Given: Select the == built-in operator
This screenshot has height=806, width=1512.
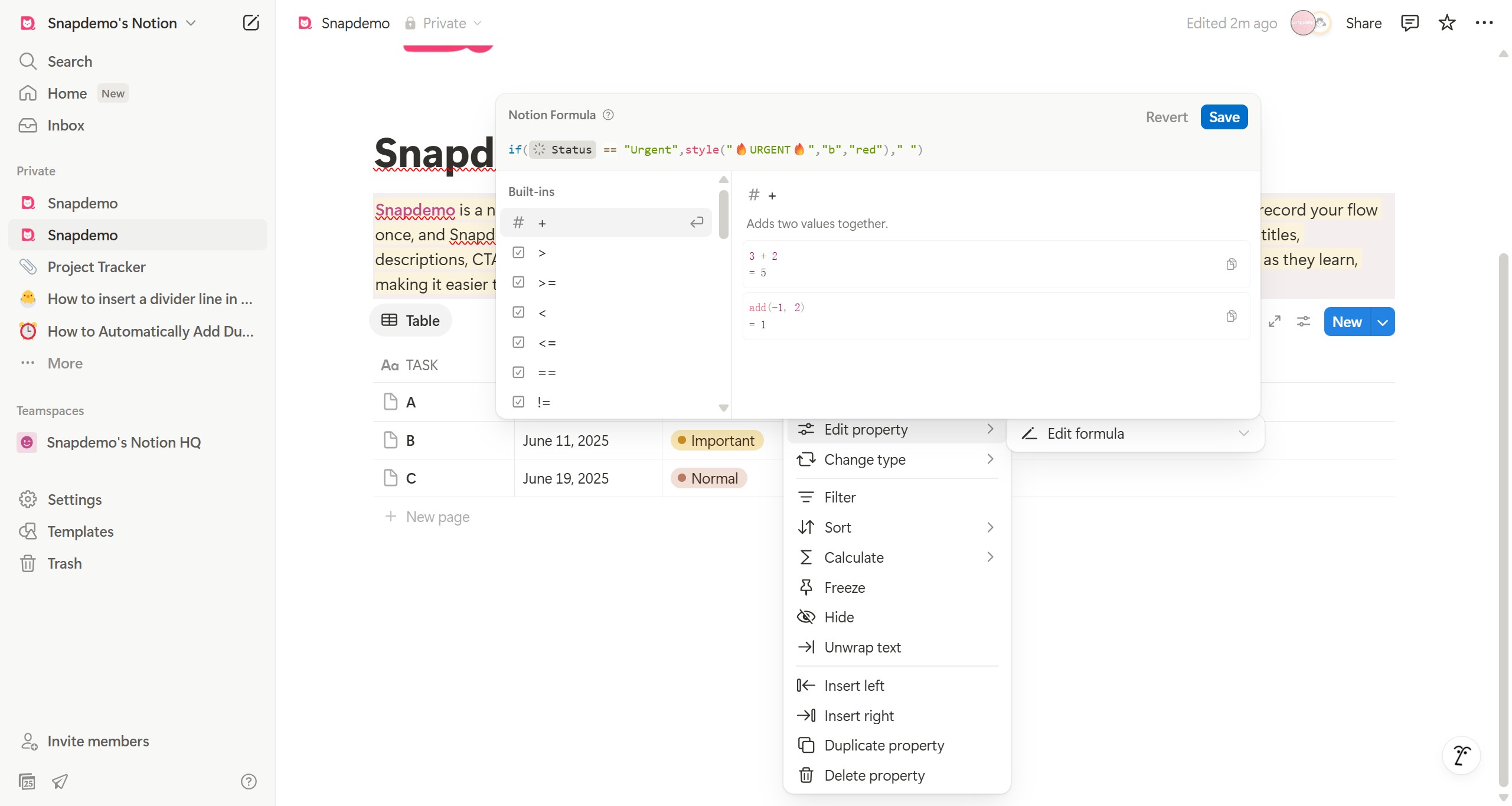Looking at the screenshot, I should coord(606,372).
